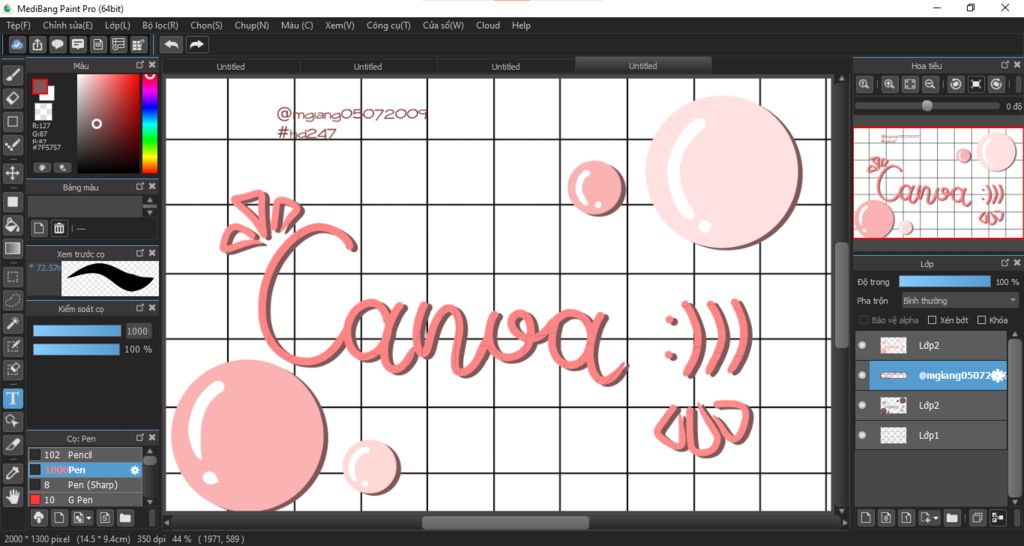1024x546 pixels.
Task: Open the Công cụ(T) menu
Action: click(x=389, y=25)
